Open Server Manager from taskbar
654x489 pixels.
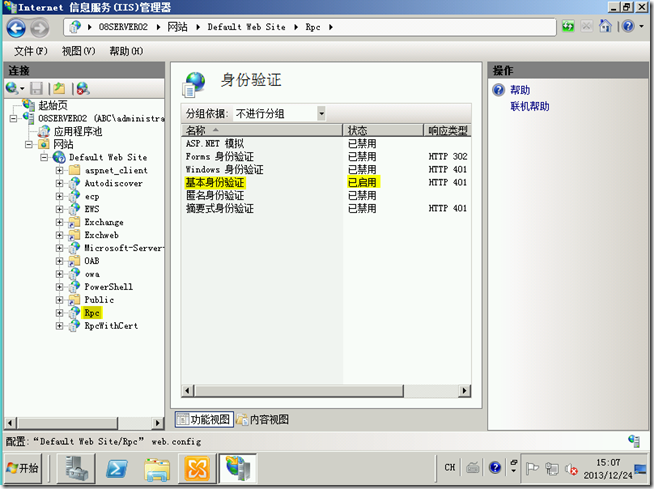(x=76, y=468)
